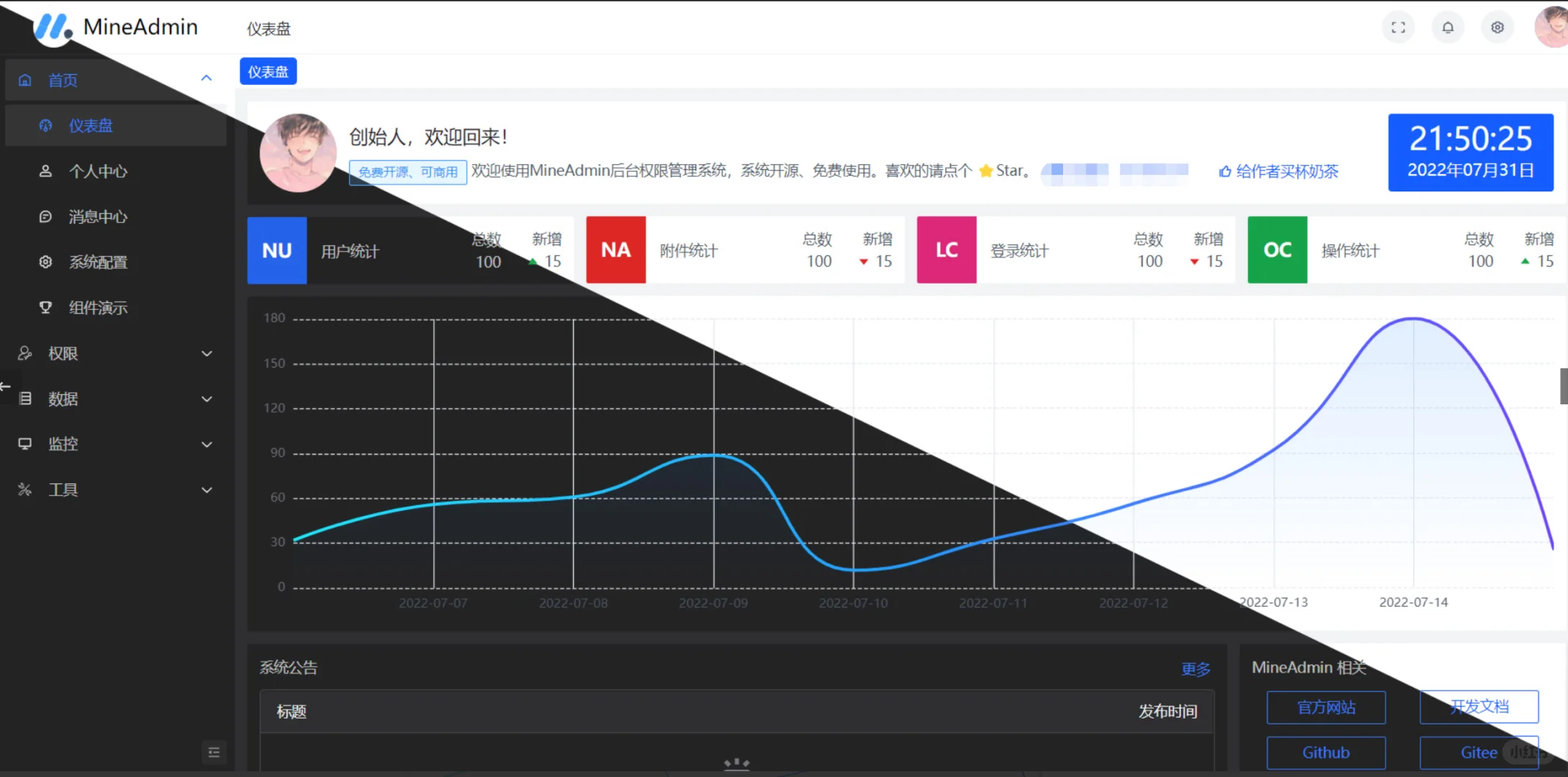This screenshot has height=777, width=1568.
Task: Select 消息中心 in the sidebar
Action: (x=98, y=217)
